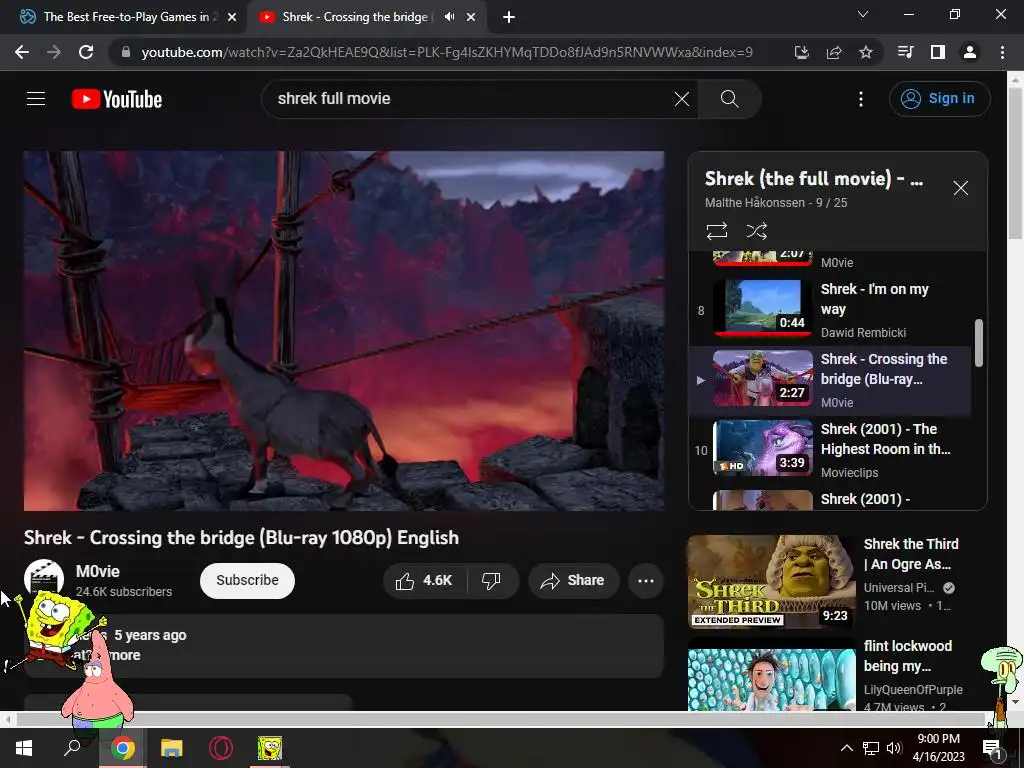Open the network icon in system tray

click(871, 748)
